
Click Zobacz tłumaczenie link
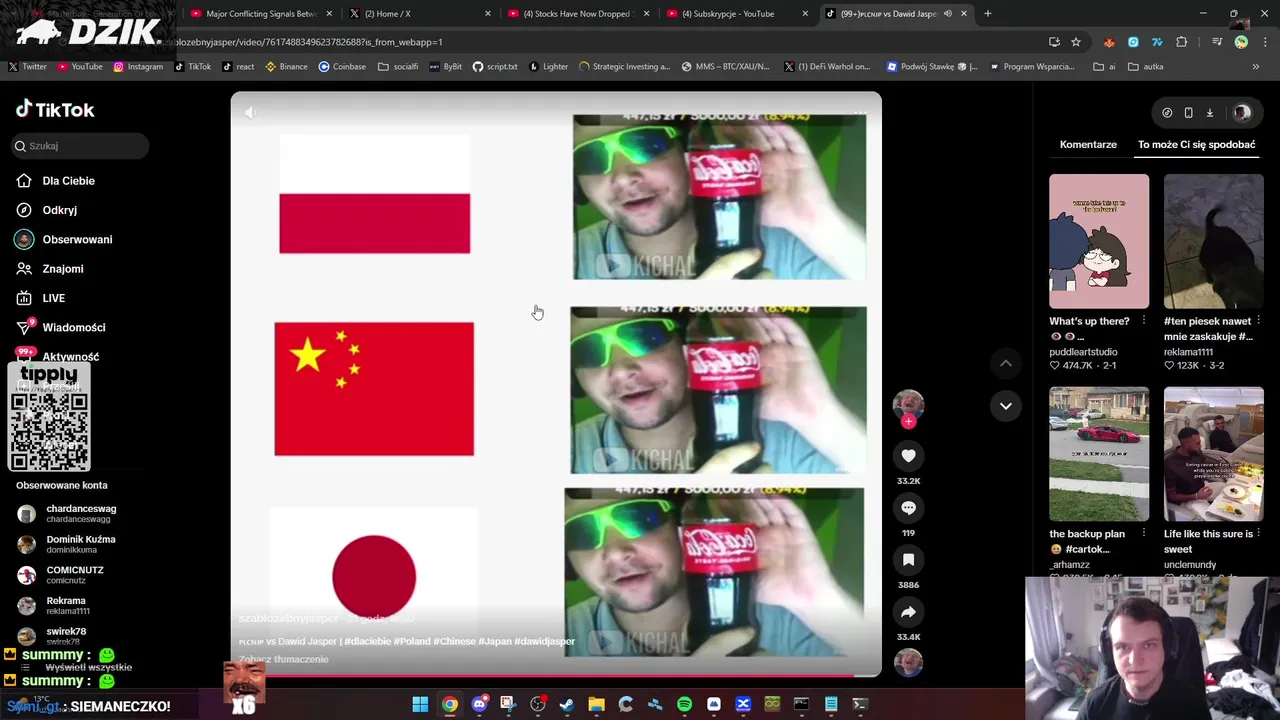tap(284, 659)
